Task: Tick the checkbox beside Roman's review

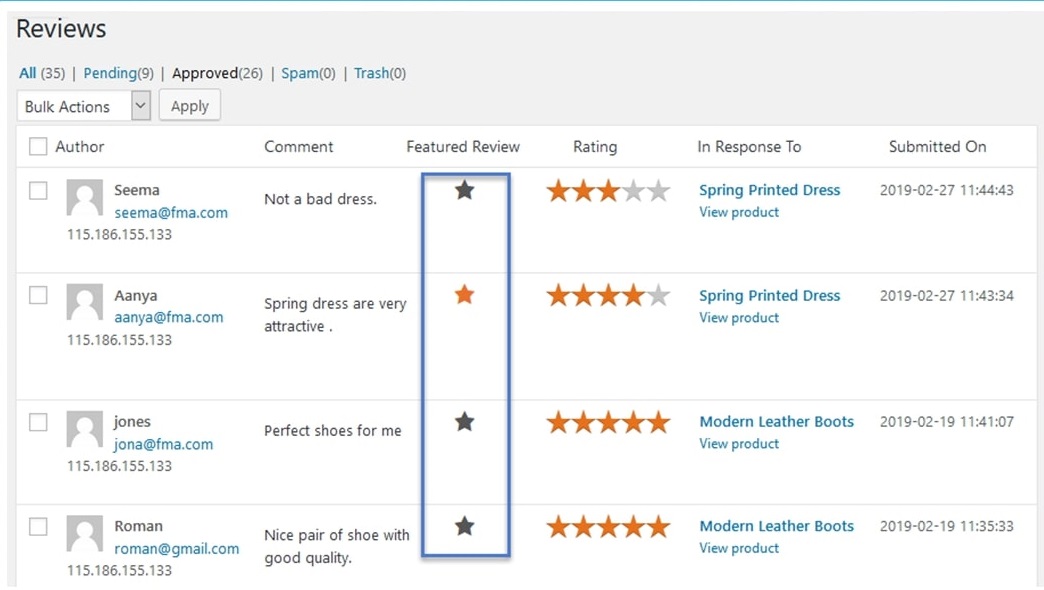Action: (x=38, y=527)
